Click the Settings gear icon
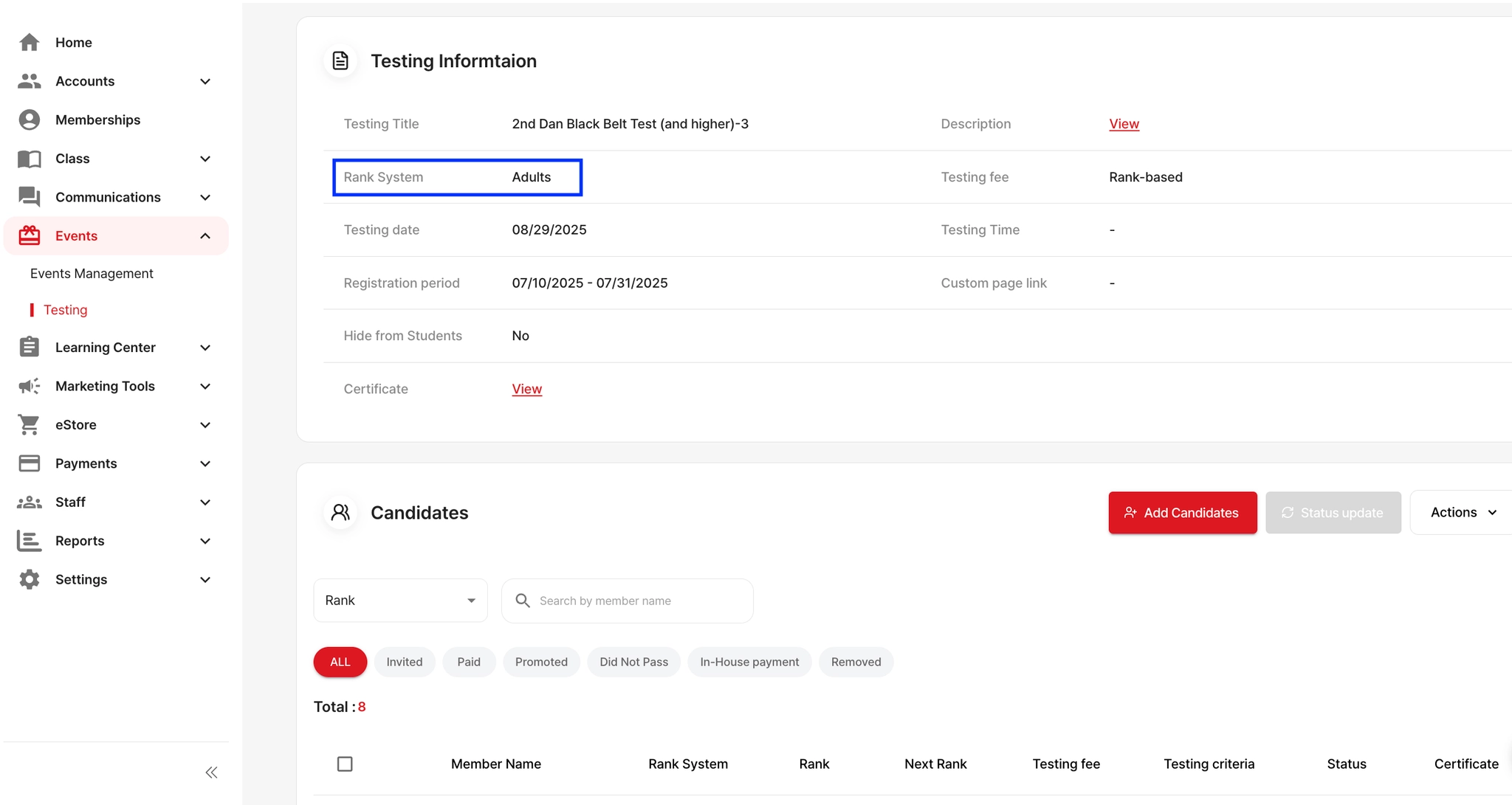1512x805 pixels. [x=30, y=579]
